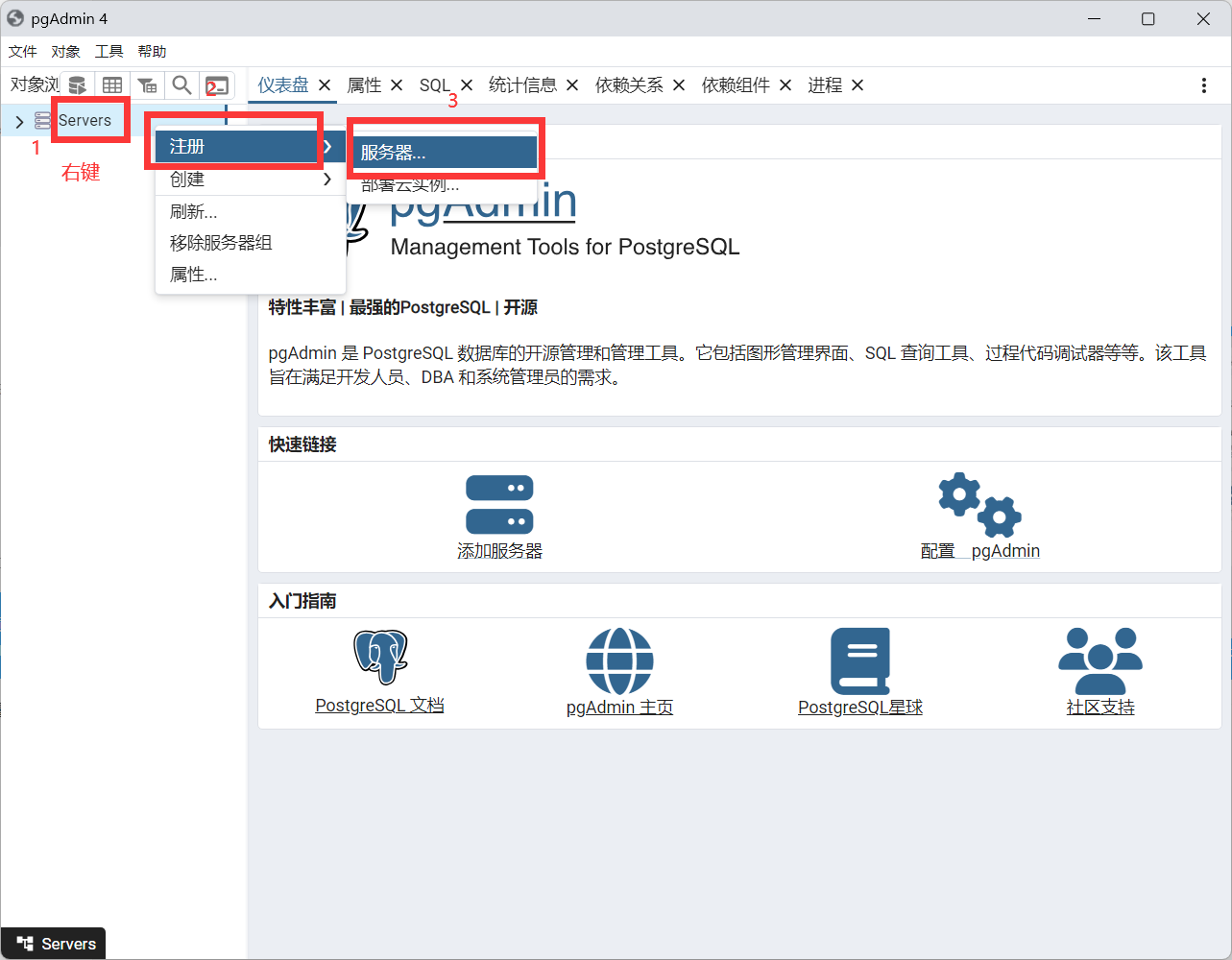Open the three-dot panel options menu

pos(1203,85)
